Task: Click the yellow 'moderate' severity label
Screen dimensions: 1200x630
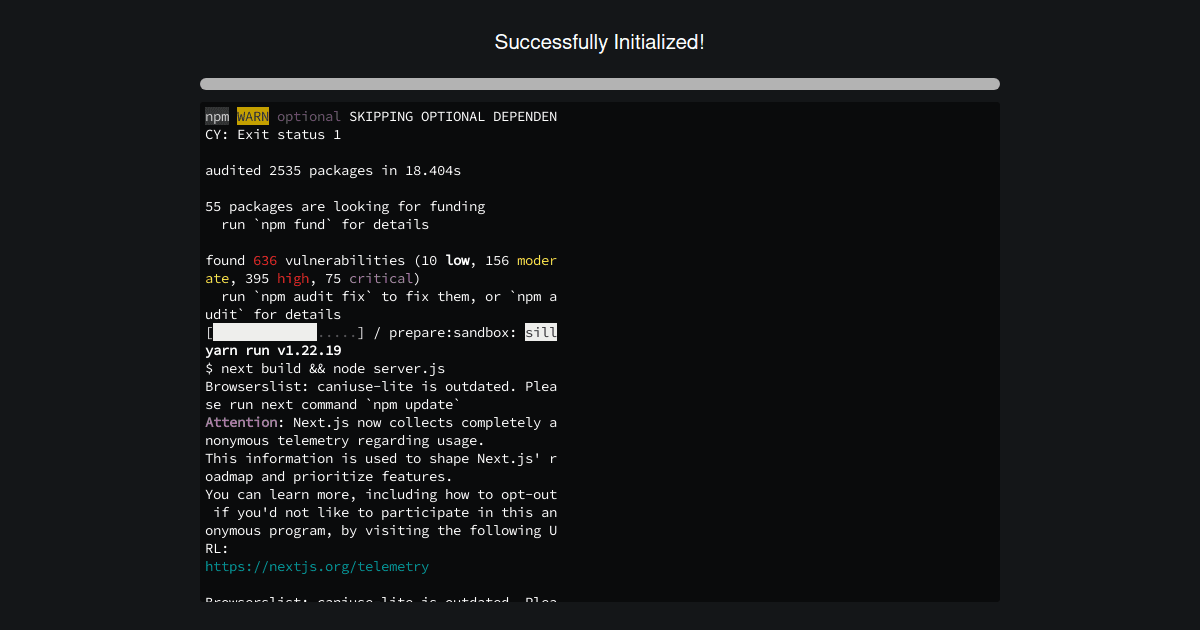Action: [x=537, y=260]
